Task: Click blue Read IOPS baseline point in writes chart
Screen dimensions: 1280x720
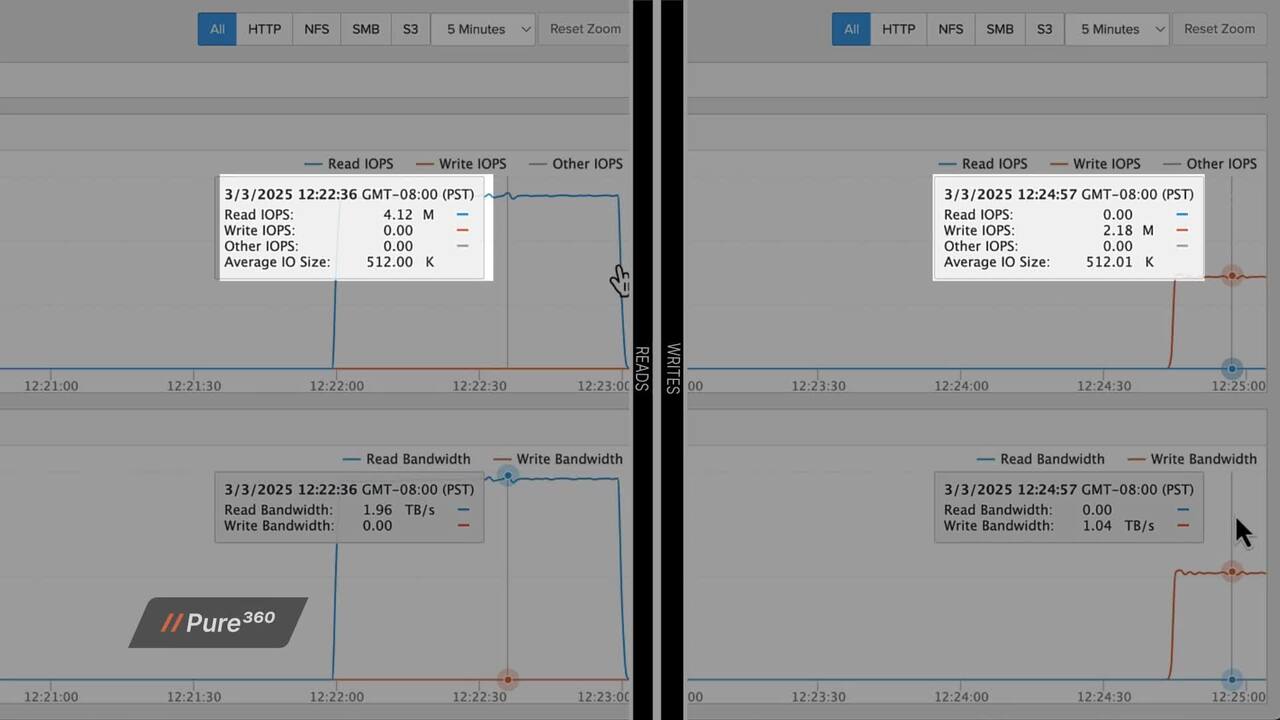Action: (x=1232, y=369)
